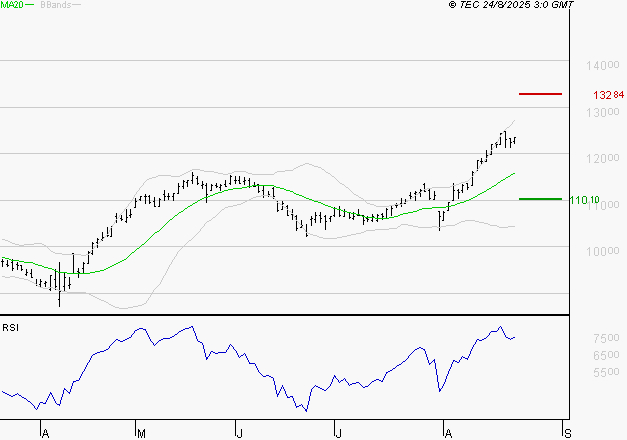Click the BBands legend label
Screen dimensions: 627x440
(x=56, y=5)
